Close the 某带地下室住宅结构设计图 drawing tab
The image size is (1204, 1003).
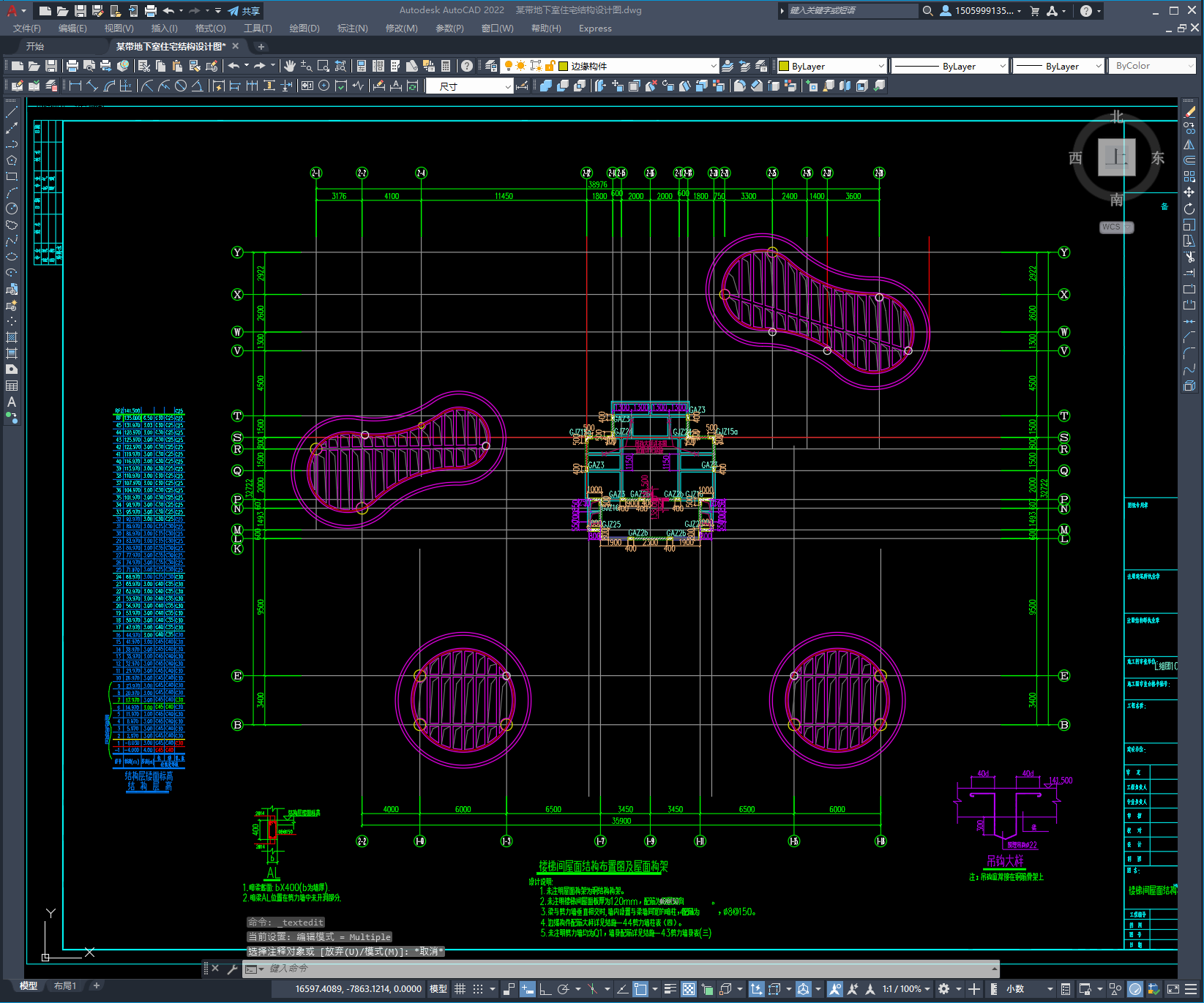pyautogui.click(x=235, y=46)
